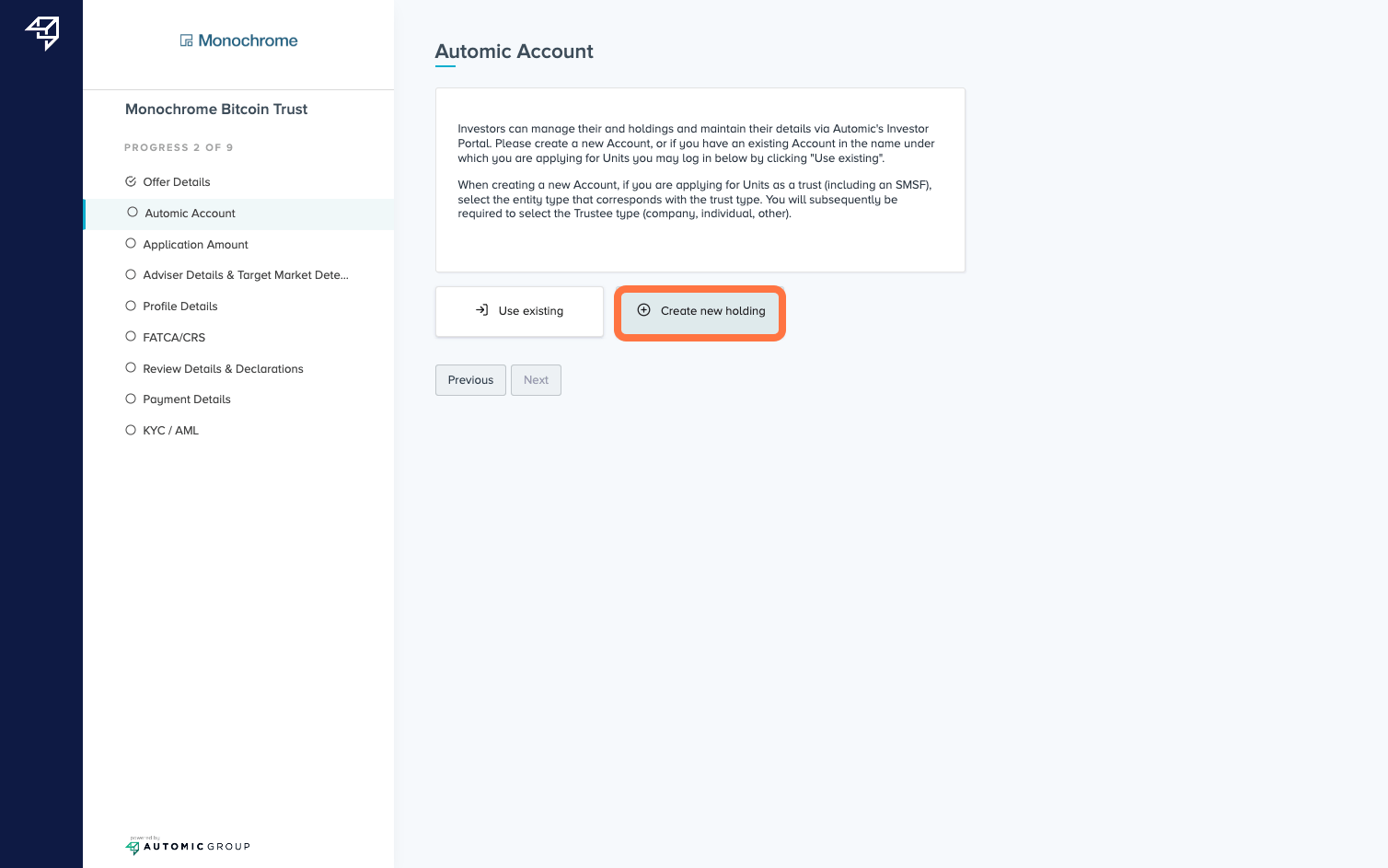Go to Review Details & Declarations

coord(238,369)
